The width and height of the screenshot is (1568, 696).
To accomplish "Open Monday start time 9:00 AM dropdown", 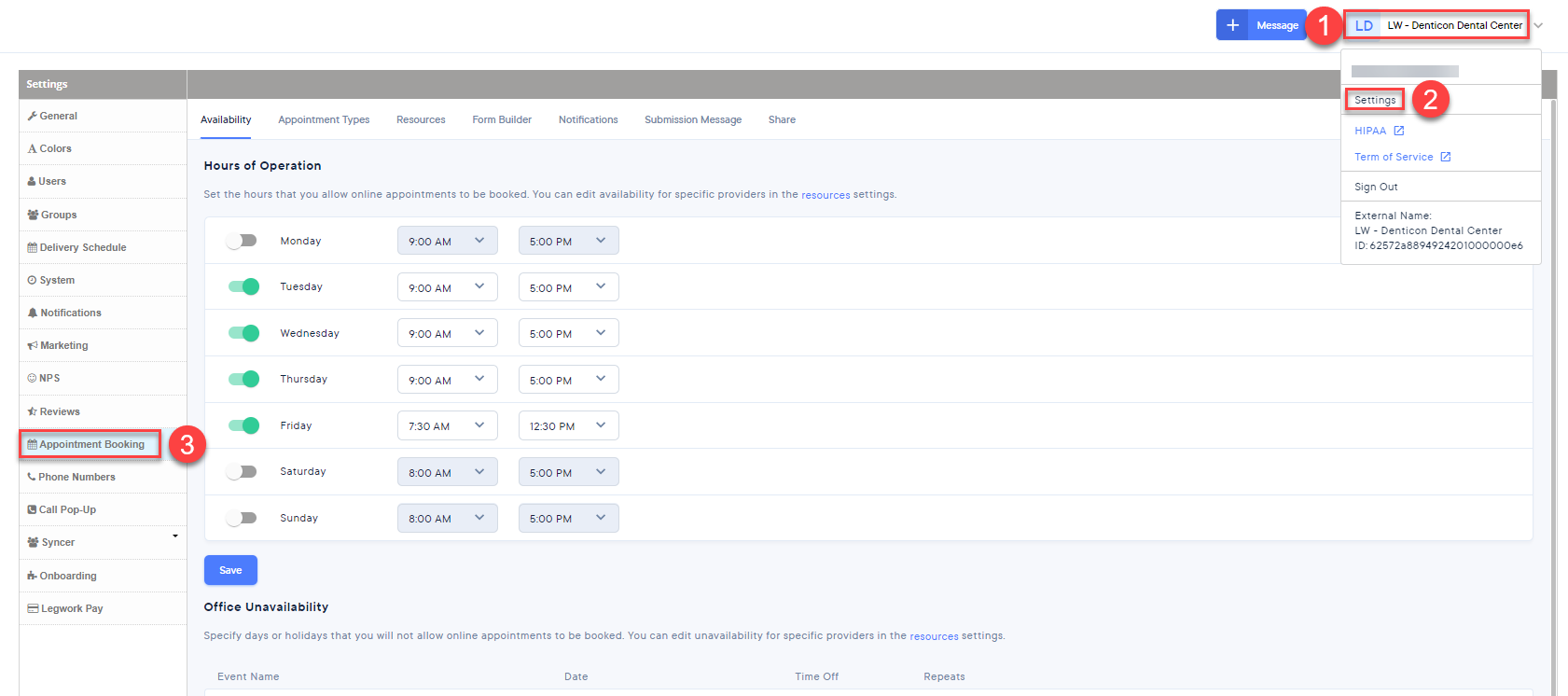I will [447, 241].
